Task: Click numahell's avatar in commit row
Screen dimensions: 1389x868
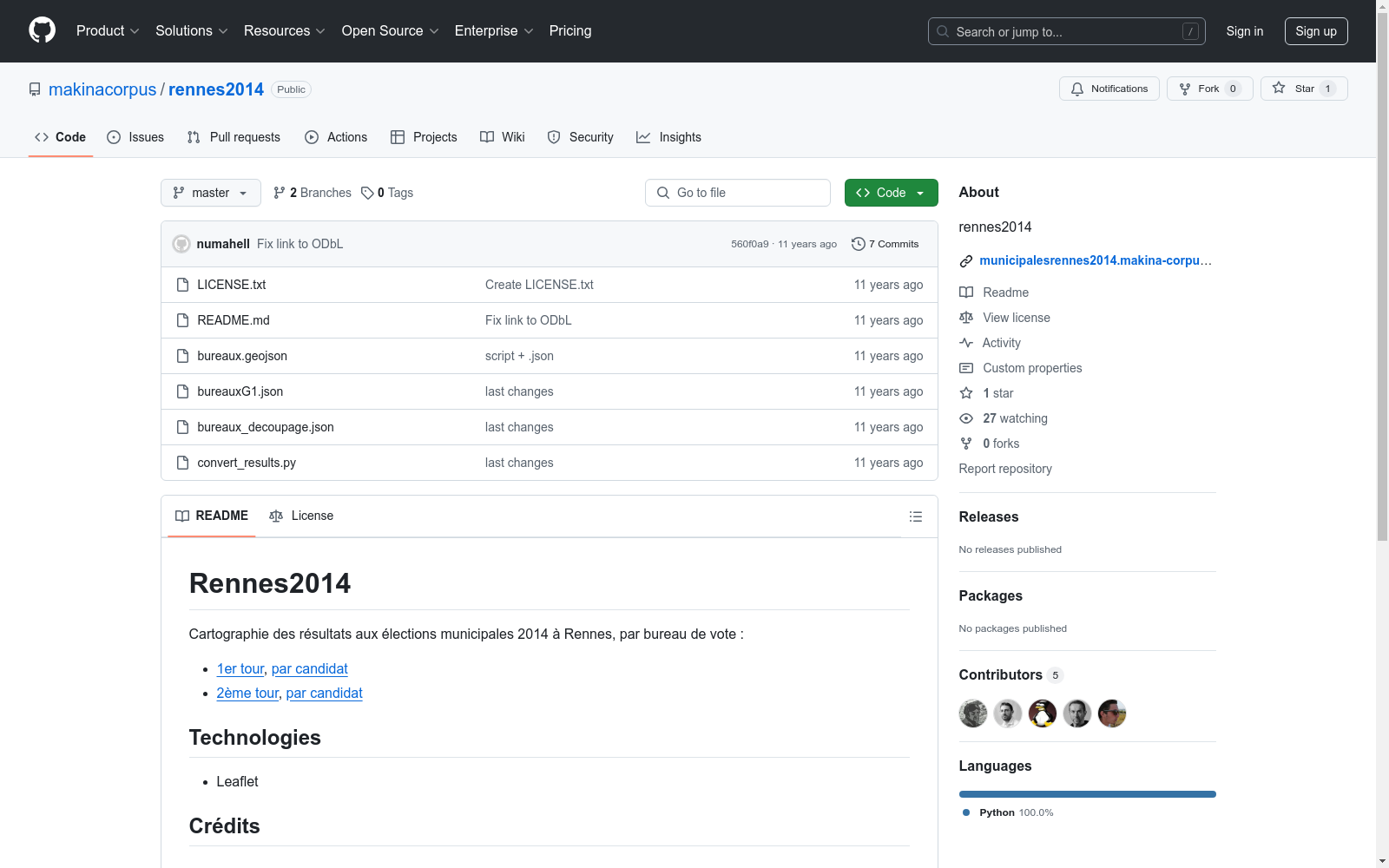Action: tap(181, 244)
